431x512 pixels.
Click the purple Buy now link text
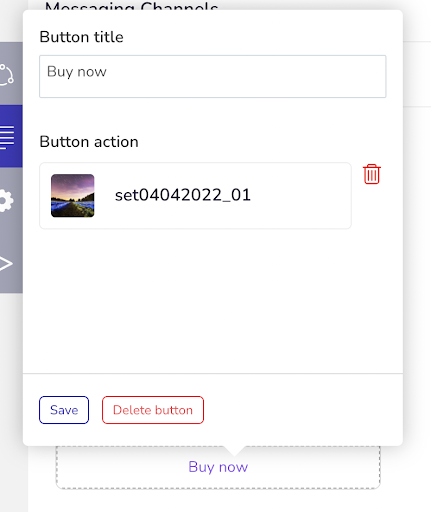coord(218,467)
